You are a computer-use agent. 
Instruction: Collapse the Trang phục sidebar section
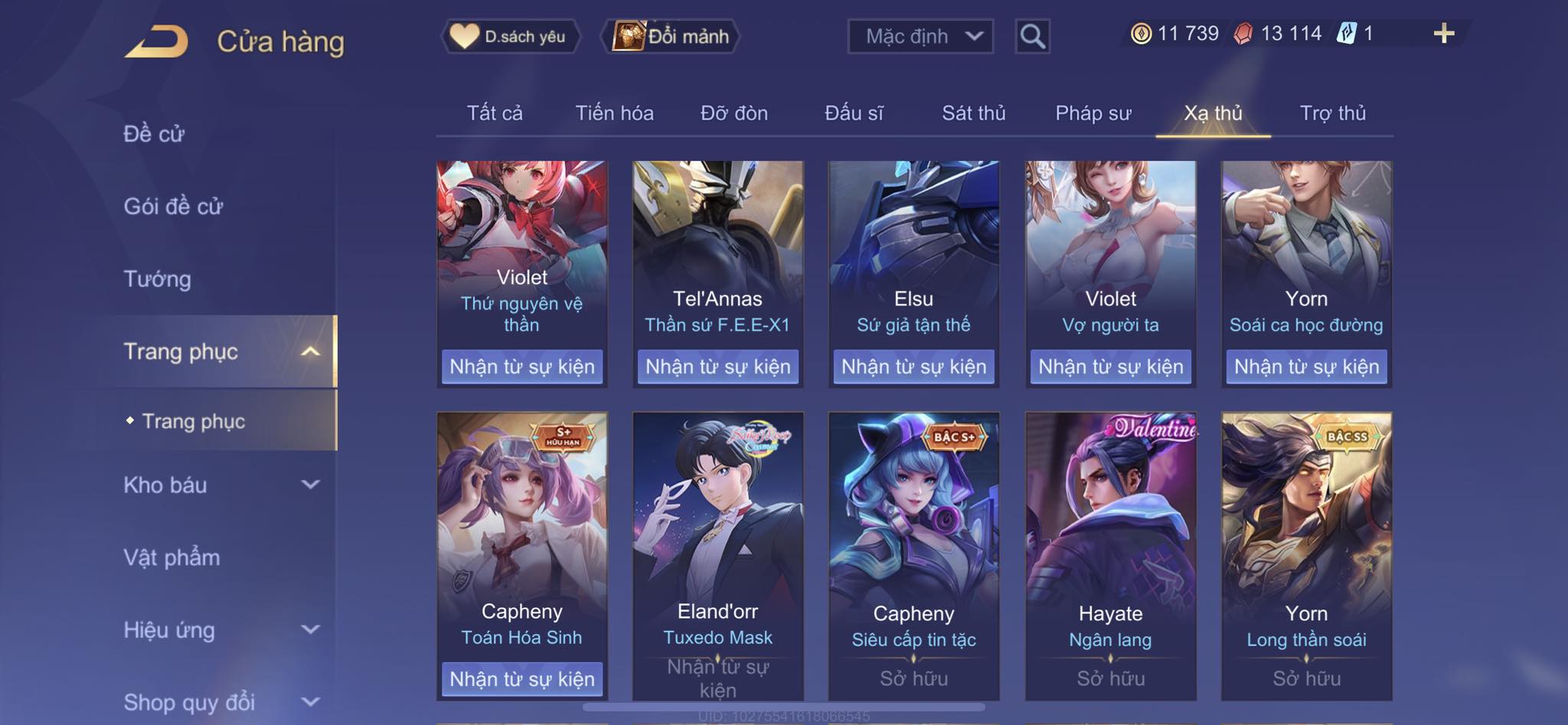310,351
